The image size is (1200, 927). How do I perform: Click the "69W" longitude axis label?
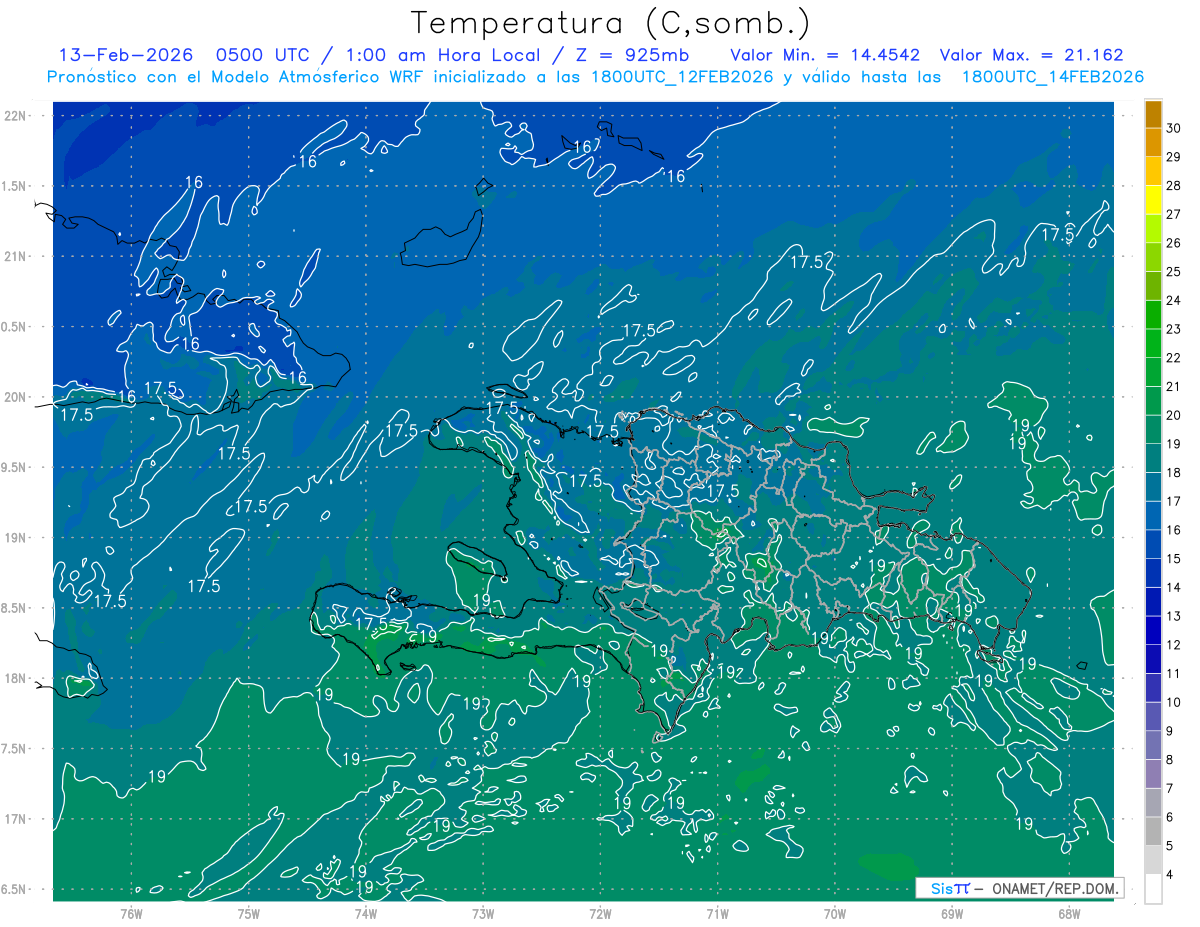(x=951, y=914)
